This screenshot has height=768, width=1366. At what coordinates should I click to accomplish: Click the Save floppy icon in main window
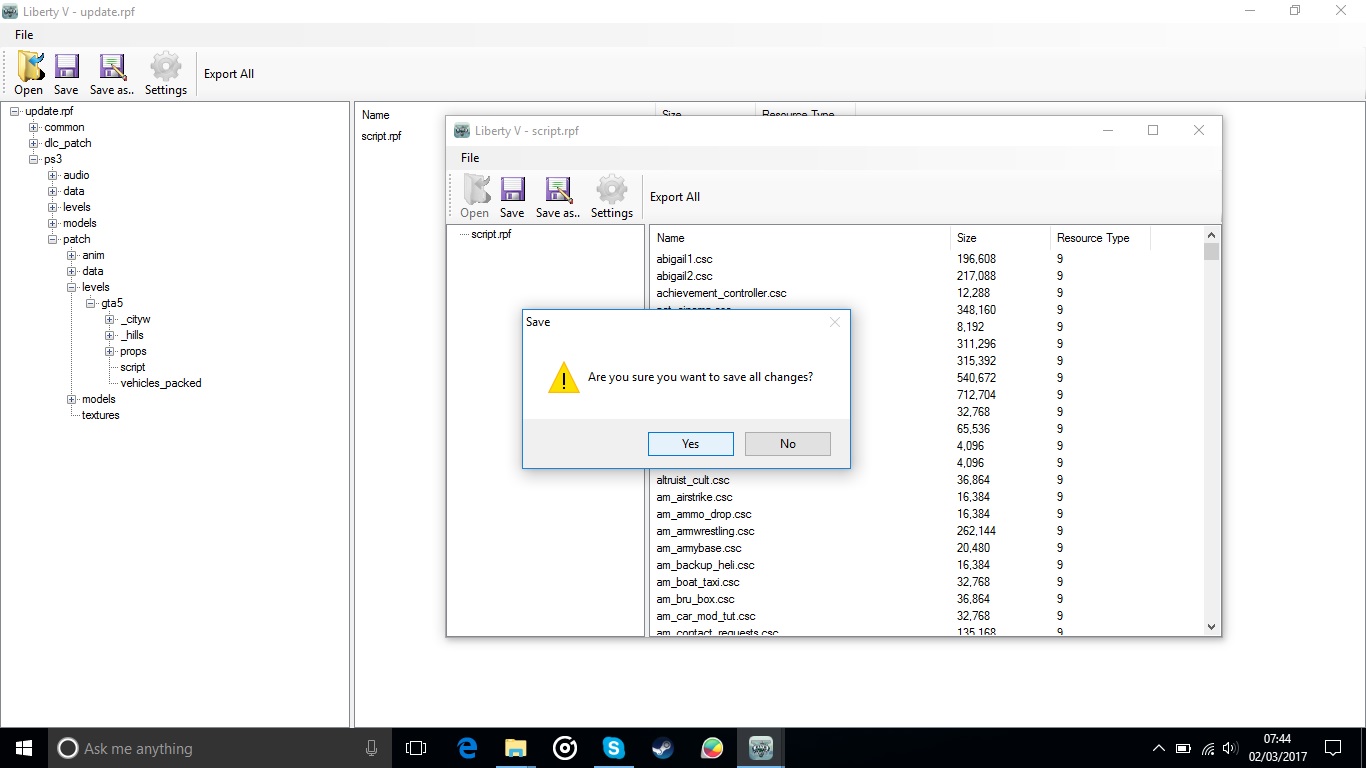[x=66, y=68]
